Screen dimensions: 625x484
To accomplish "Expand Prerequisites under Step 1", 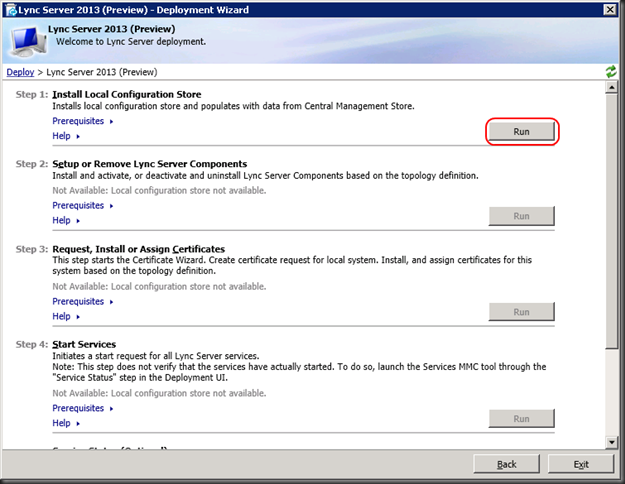I will click(83, 121).
